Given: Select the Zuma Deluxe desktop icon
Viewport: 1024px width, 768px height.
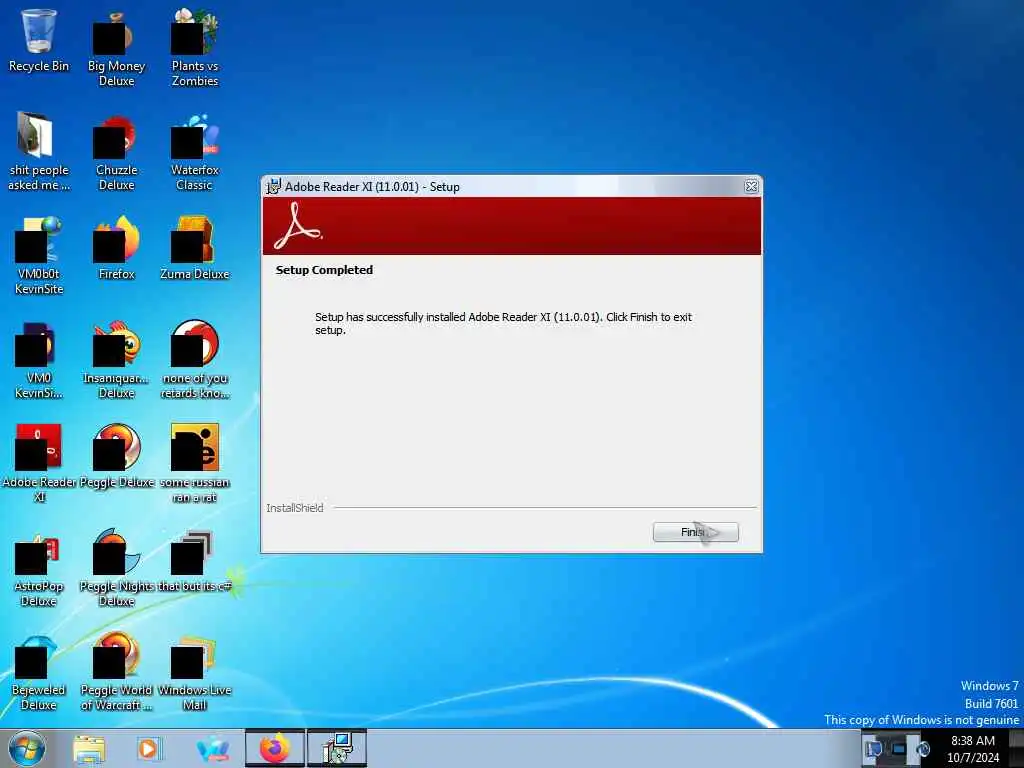Looking at the screenshot, I should (x=195, y=248).
